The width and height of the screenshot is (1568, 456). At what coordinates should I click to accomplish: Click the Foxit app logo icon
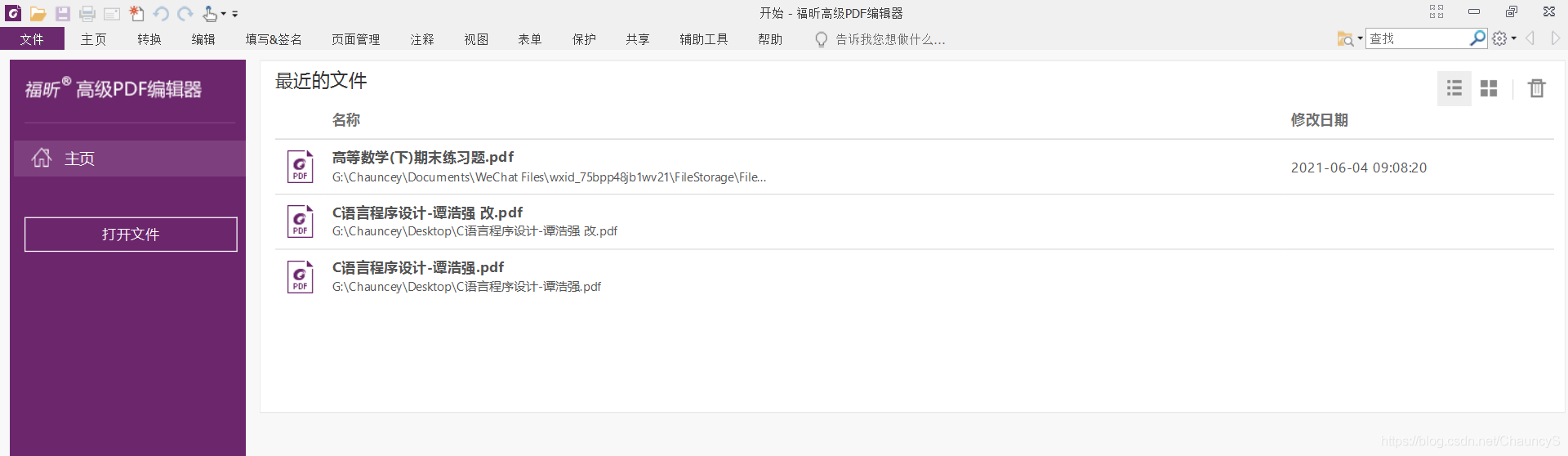[13, 13]
